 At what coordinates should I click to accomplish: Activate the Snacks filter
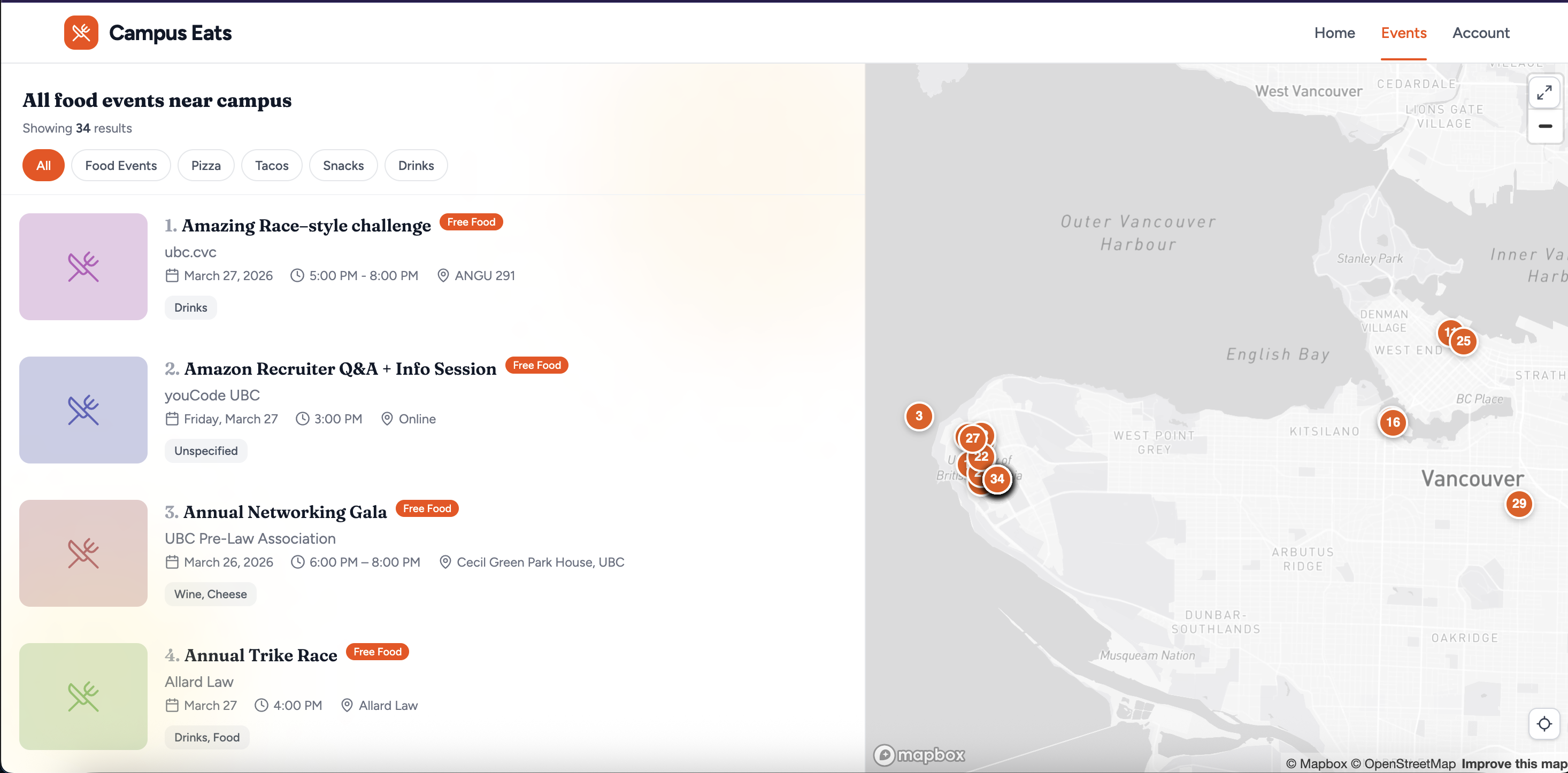343,166
